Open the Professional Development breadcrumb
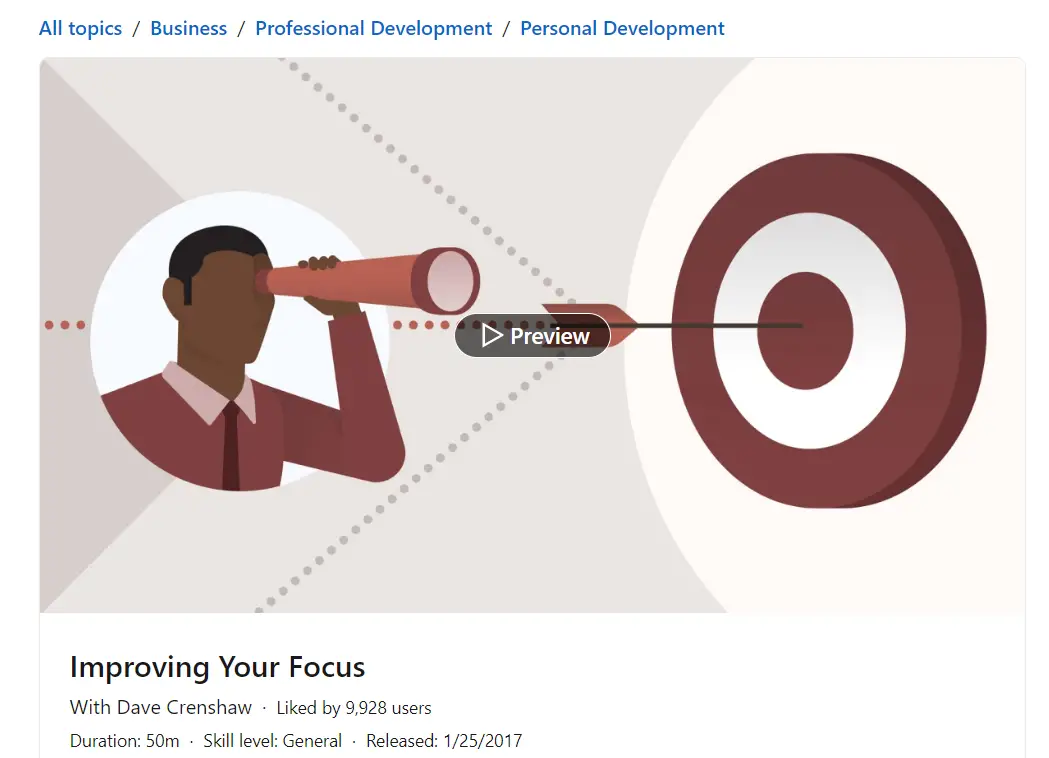Viewport: 1049px width, 758px height. tap(373, 28)
